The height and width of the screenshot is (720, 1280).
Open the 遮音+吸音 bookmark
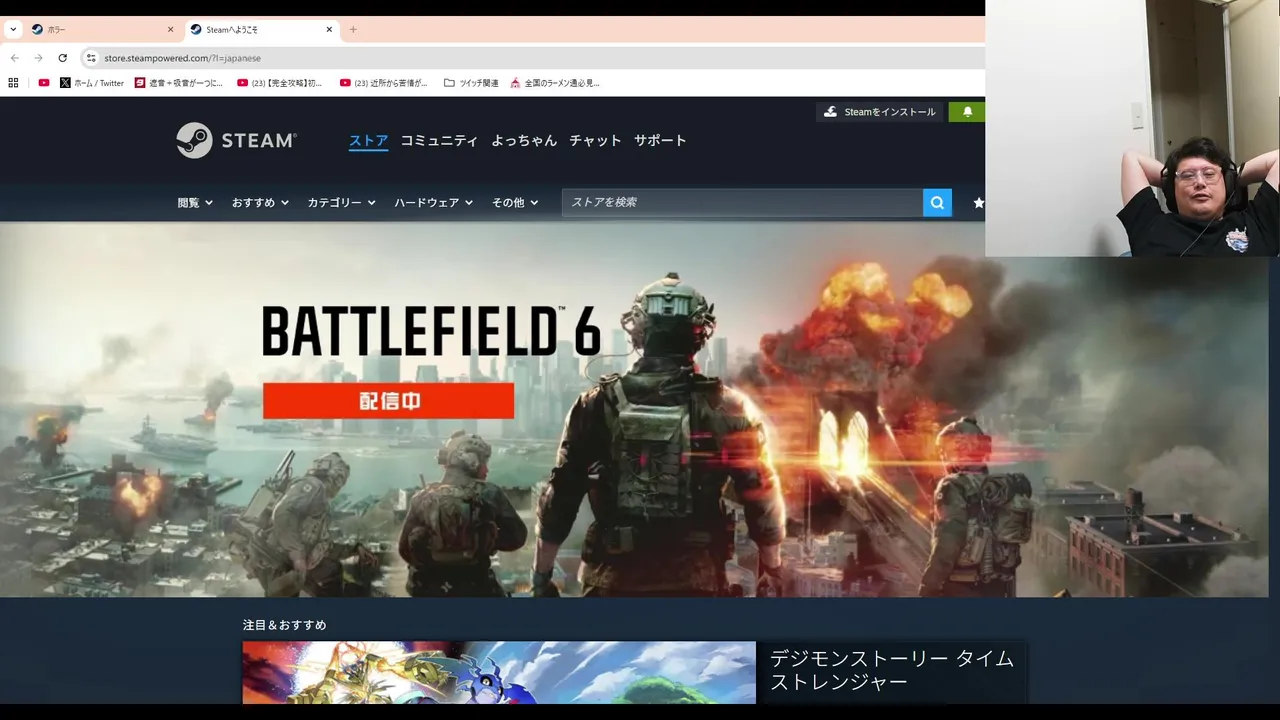pos(179,83)
